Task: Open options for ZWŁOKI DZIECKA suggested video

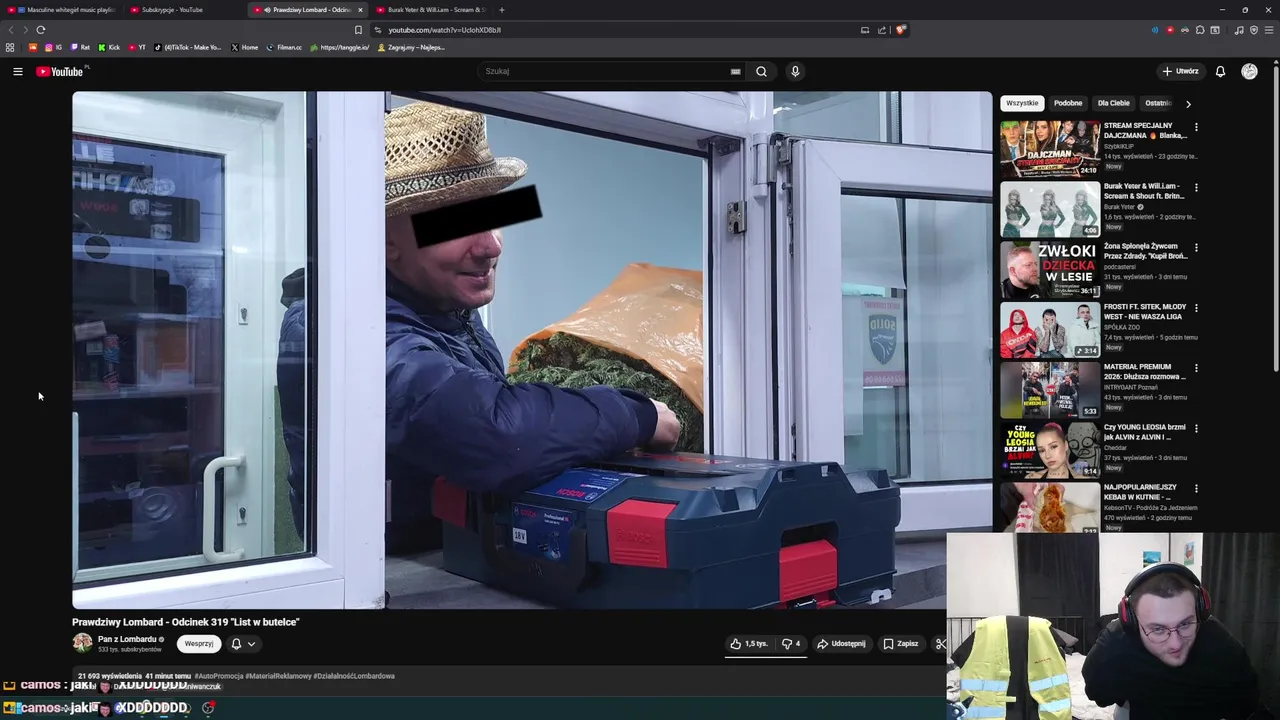Action: click(x=1196, y=248)
